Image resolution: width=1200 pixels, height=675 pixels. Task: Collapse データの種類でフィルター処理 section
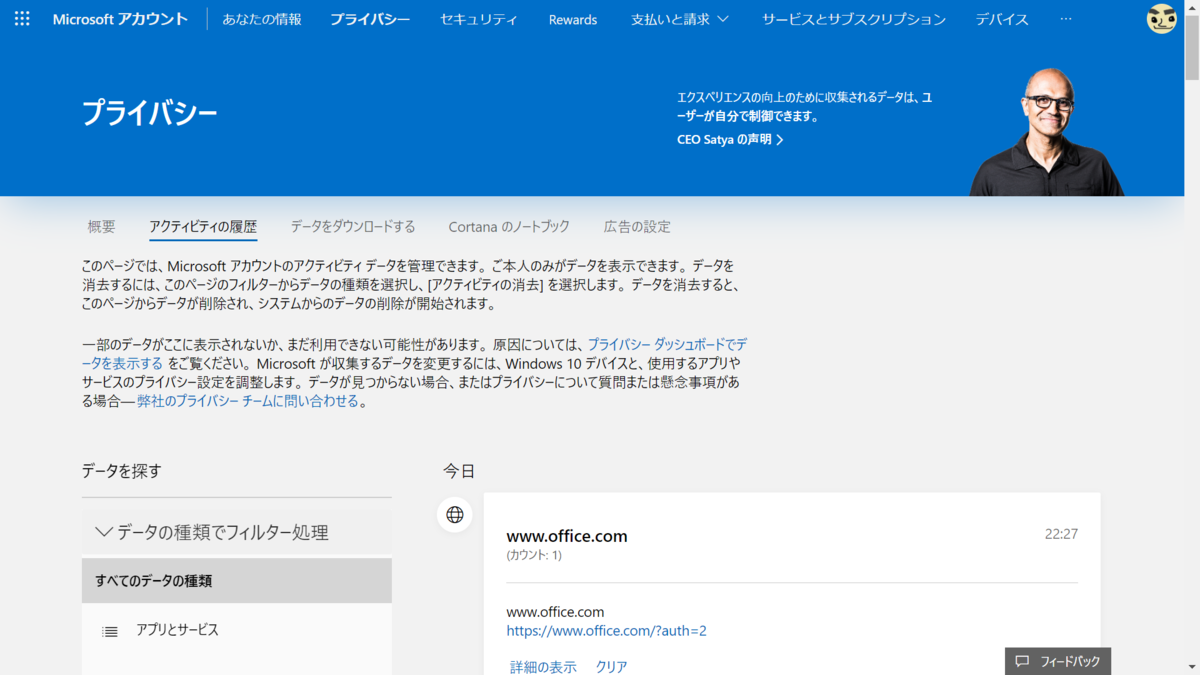tap(237, 532)
